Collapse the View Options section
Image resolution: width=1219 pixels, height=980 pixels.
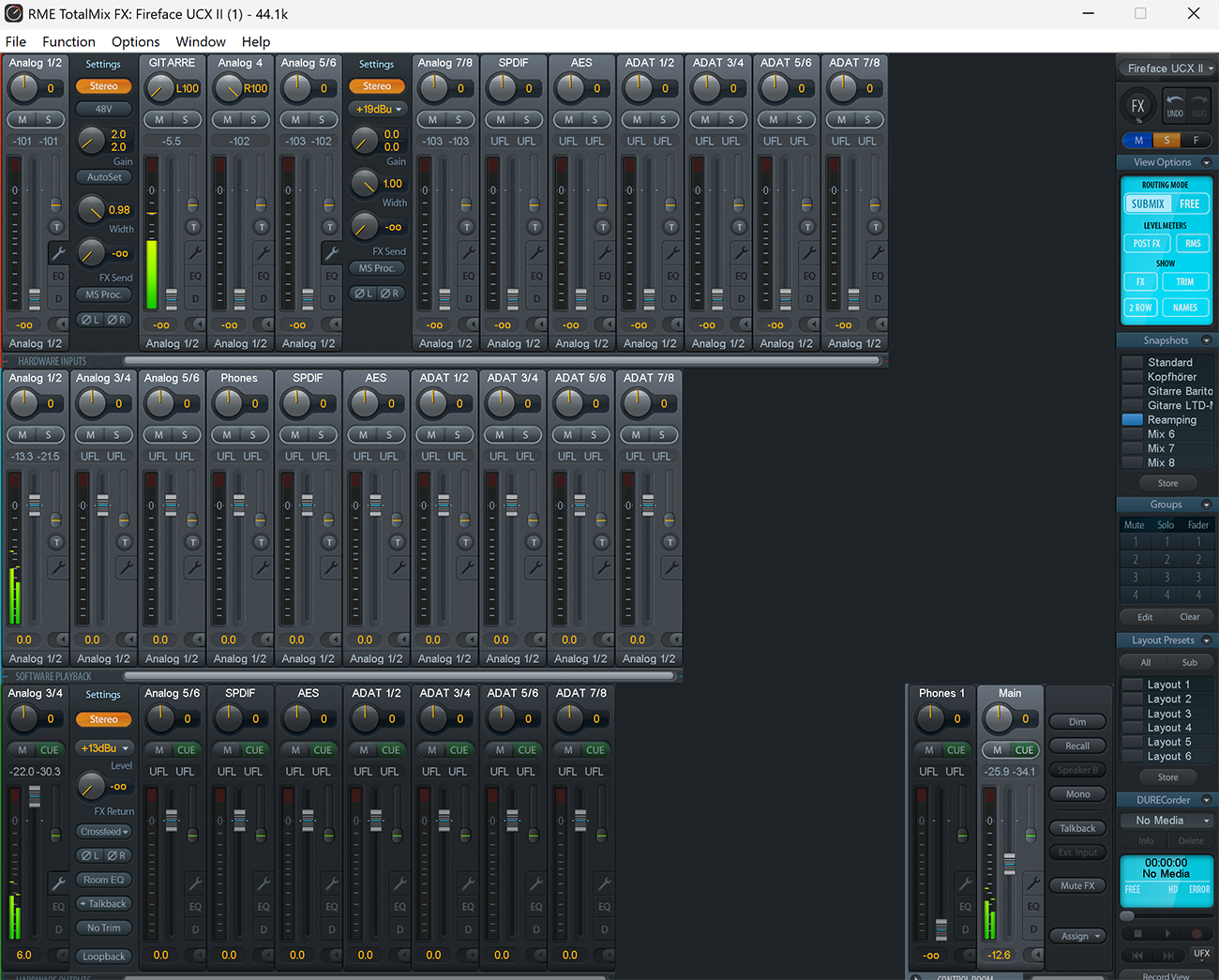point(1207,162)
